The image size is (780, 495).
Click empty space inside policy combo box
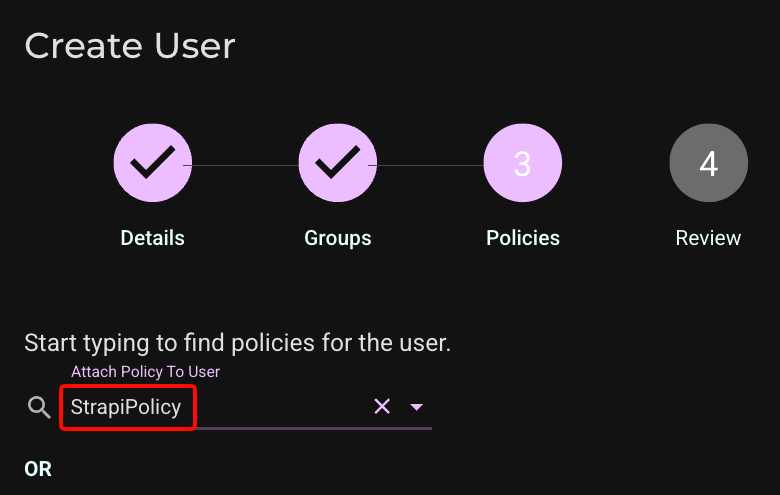[279, 407]
